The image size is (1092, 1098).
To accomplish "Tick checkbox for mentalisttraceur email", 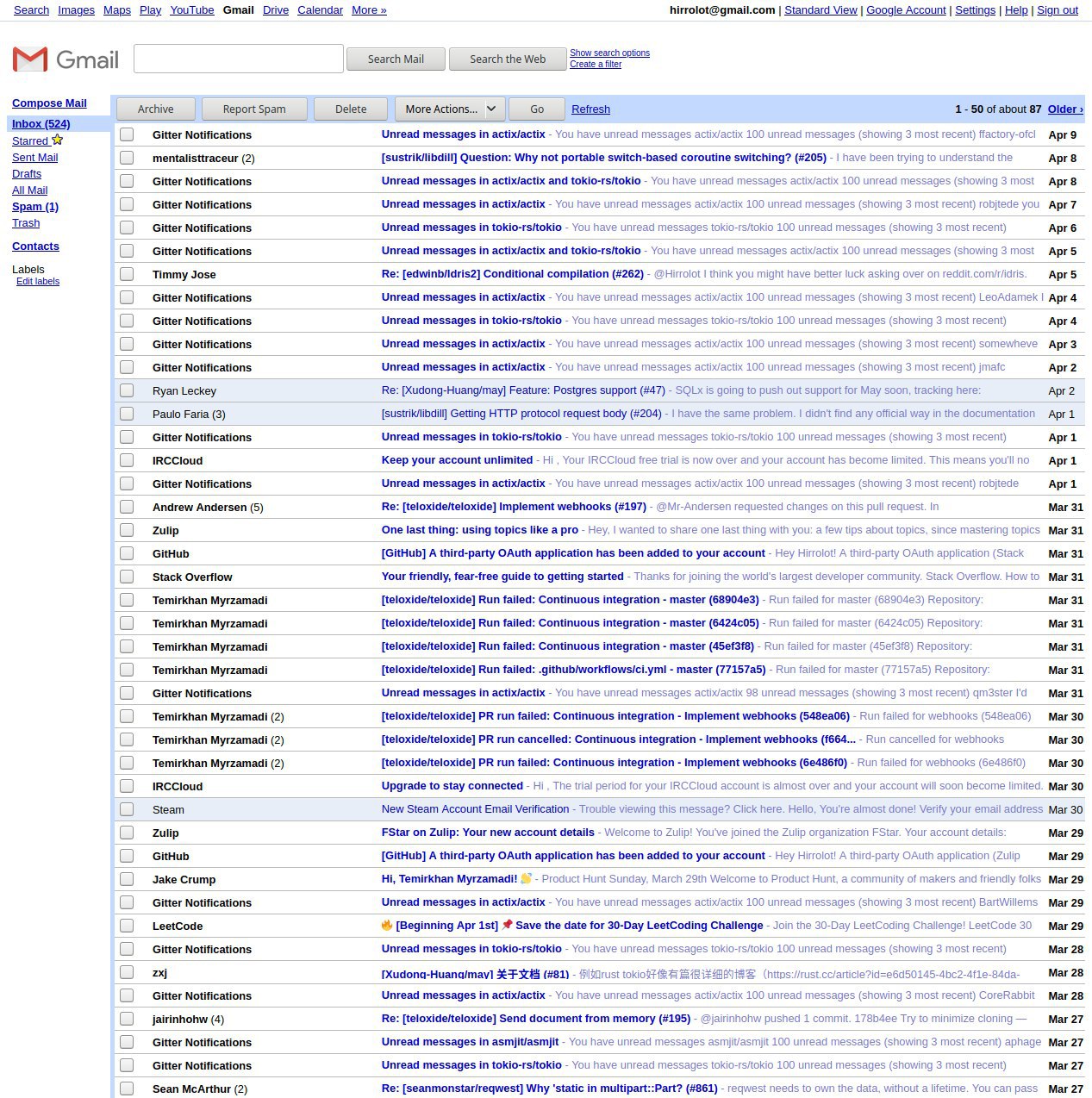I will coord(127,158).
